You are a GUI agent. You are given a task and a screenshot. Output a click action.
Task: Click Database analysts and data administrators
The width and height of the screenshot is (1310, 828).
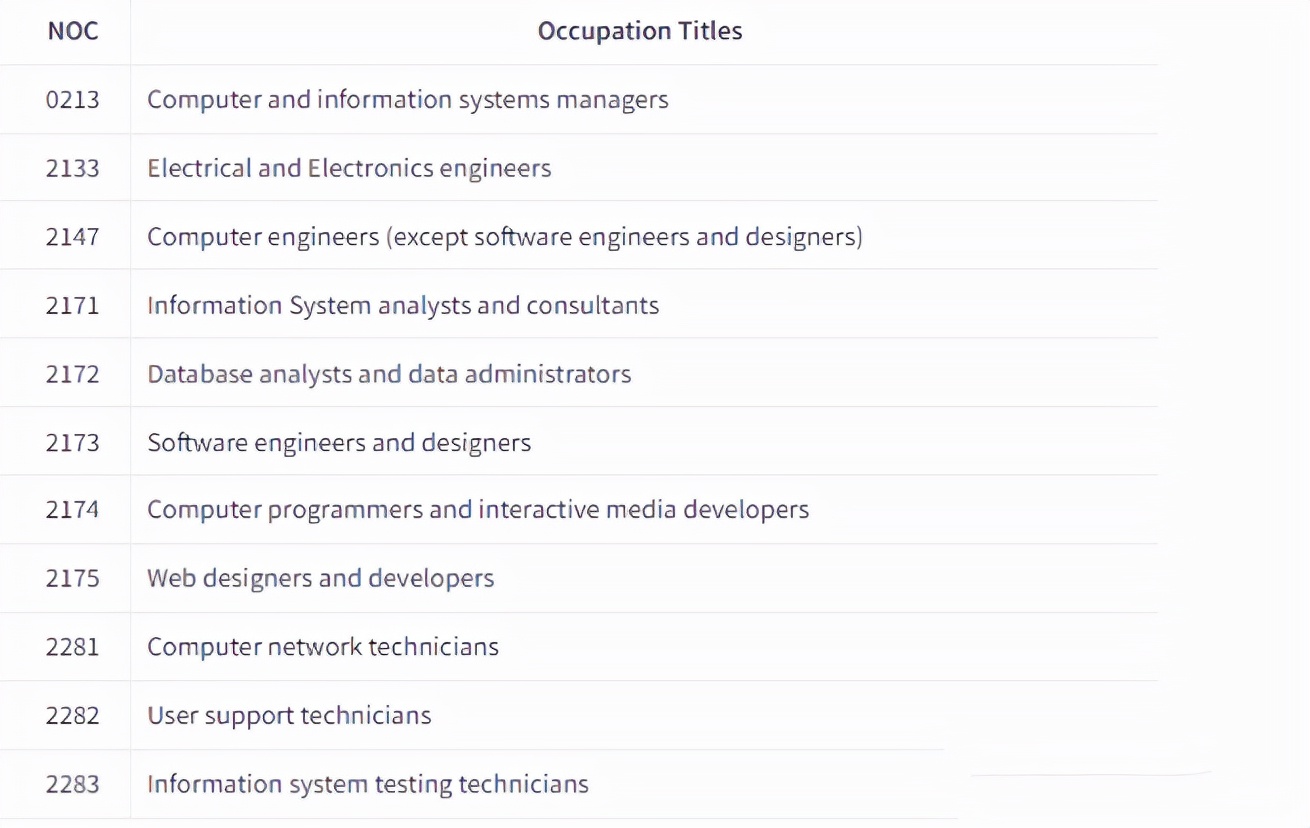[x=389, y=374]
